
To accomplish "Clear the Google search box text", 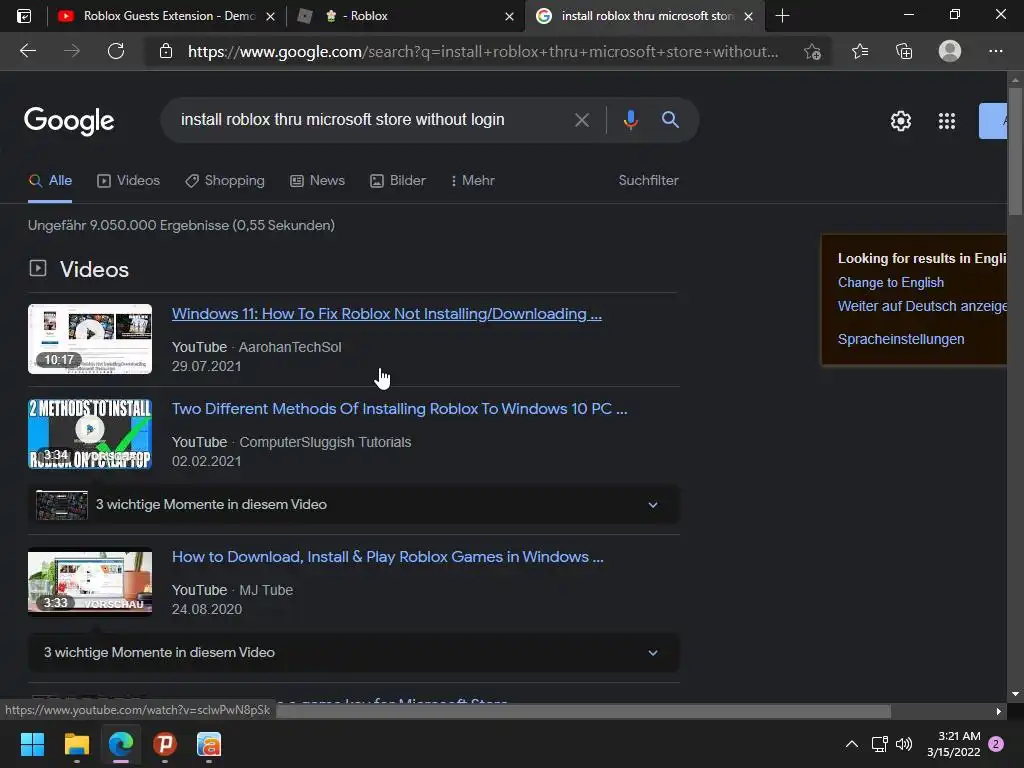I will [581, 120].
